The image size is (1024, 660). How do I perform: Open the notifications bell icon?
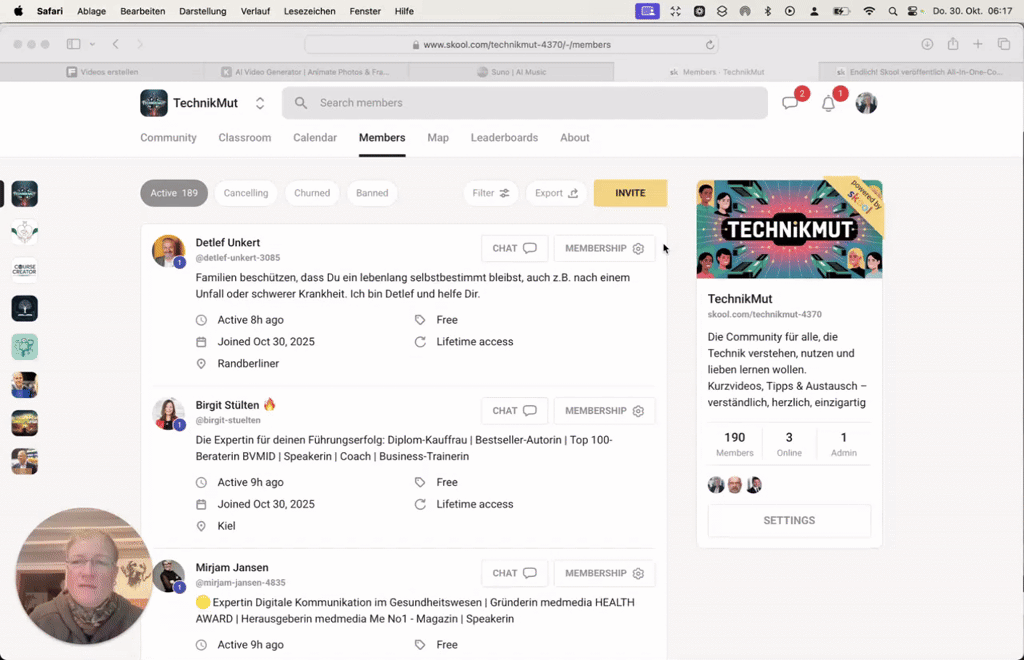tap(828, 103)
